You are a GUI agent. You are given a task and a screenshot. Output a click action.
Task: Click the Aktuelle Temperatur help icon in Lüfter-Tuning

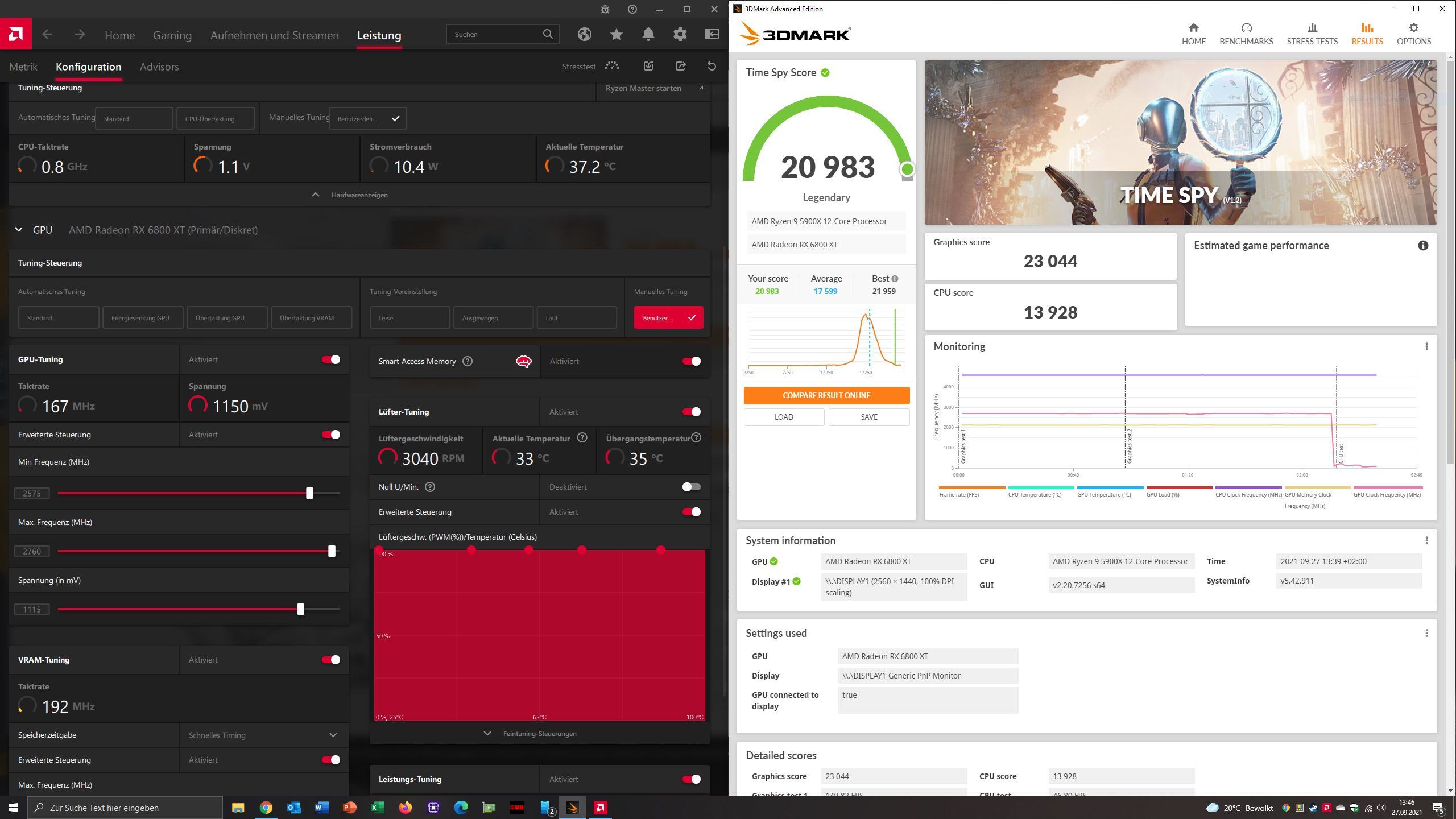pyautogui.click(x=582, y=437)
